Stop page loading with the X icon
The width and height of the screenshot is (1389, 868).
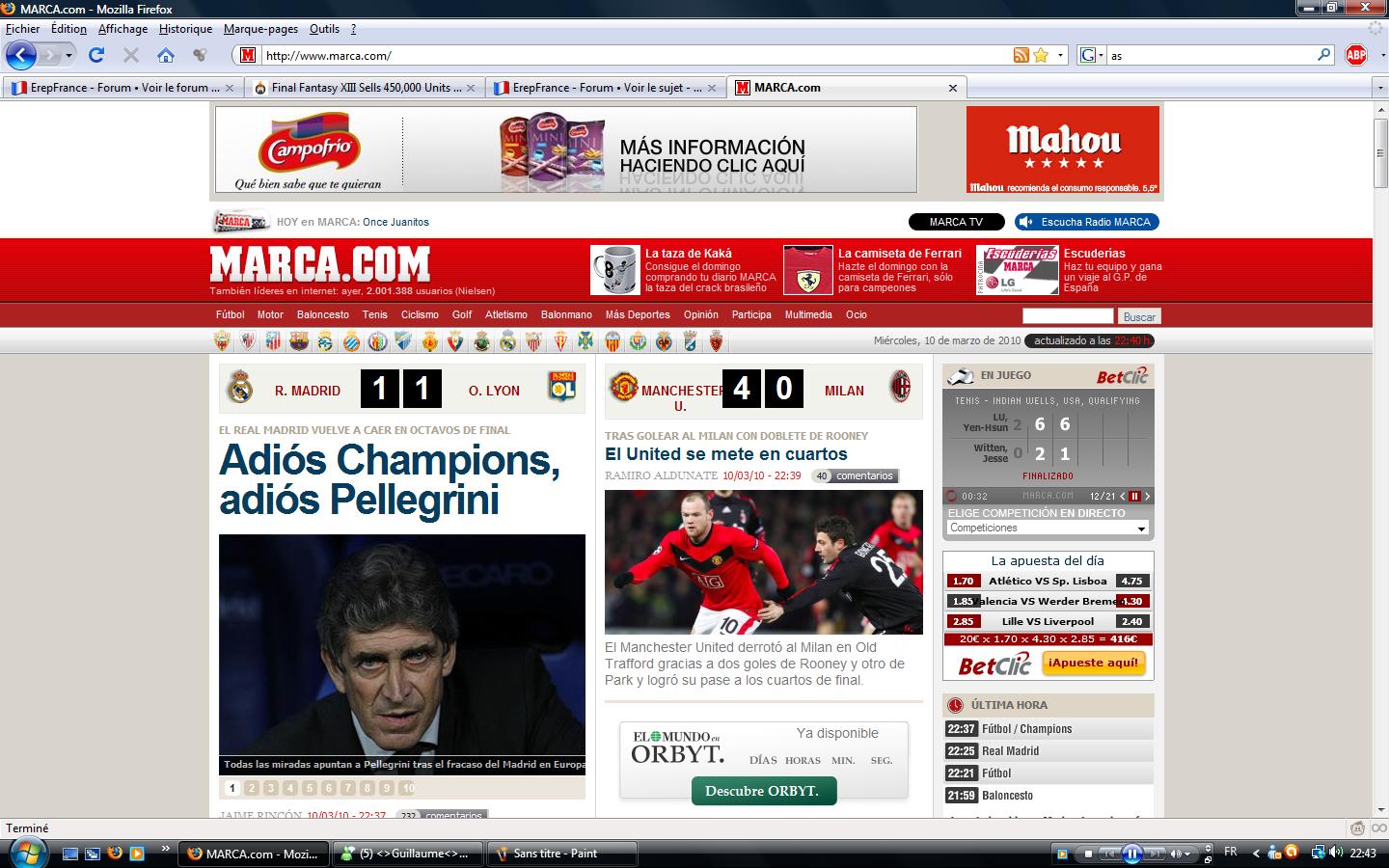pos(131,55)
